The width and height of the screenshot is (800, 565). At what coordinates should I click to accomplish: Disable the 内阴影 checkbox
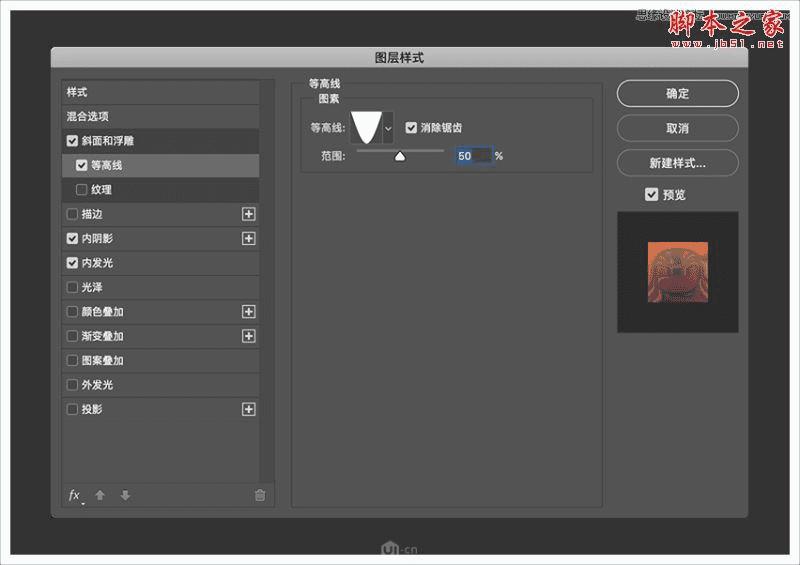pos(72,238)
